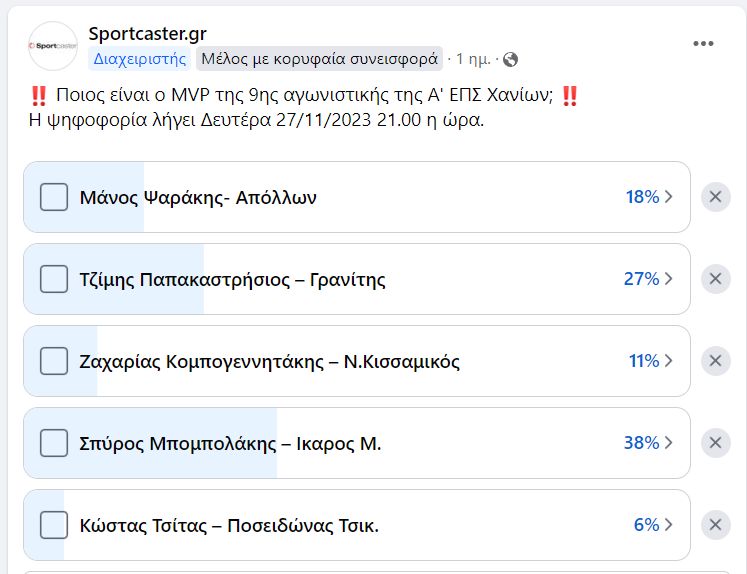Expand the 6% result chevron
The height and width of the screenshot is (574, 747).
(x=653, y=524)
